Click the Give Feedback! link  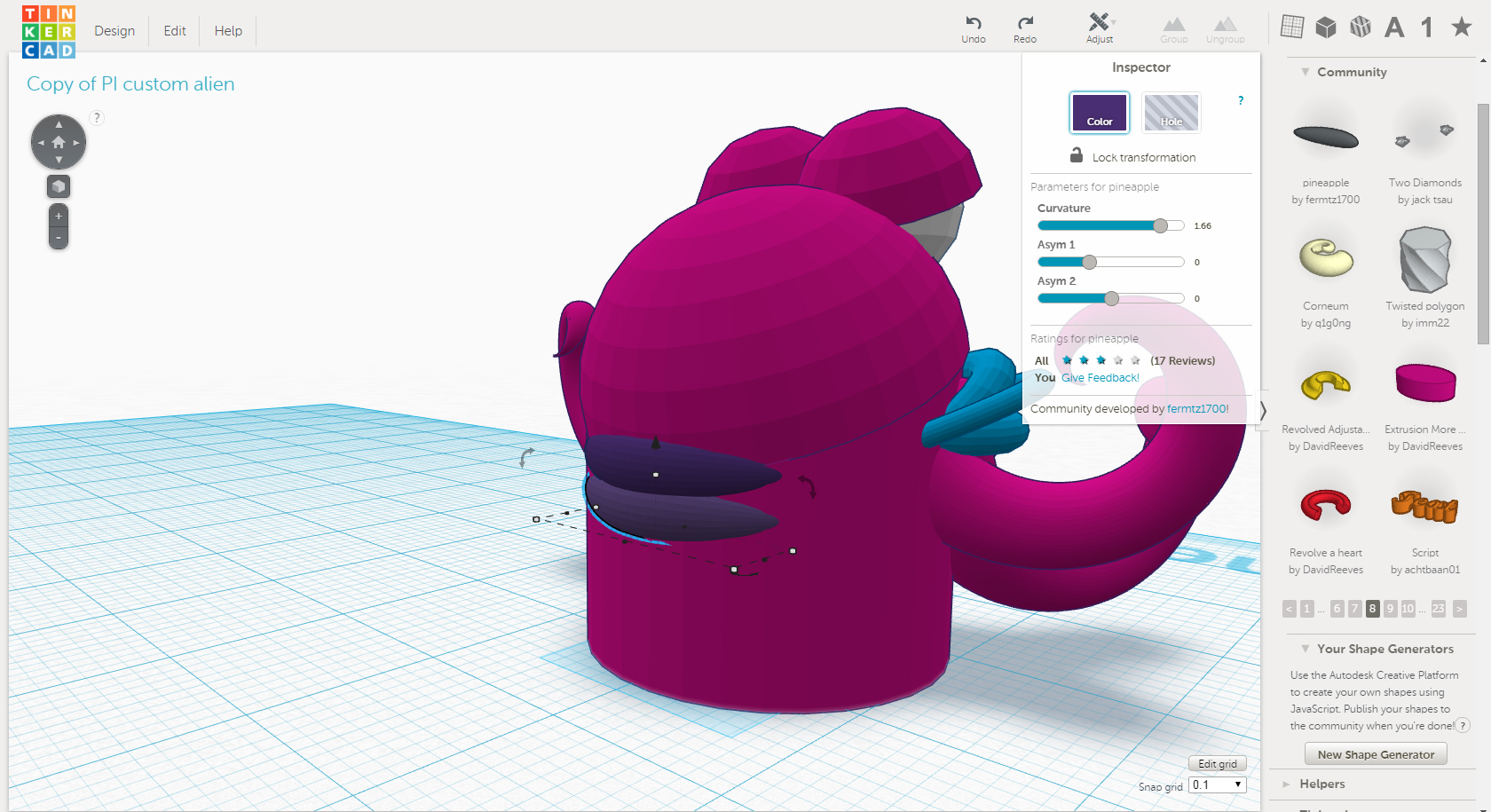[1100, 378]
